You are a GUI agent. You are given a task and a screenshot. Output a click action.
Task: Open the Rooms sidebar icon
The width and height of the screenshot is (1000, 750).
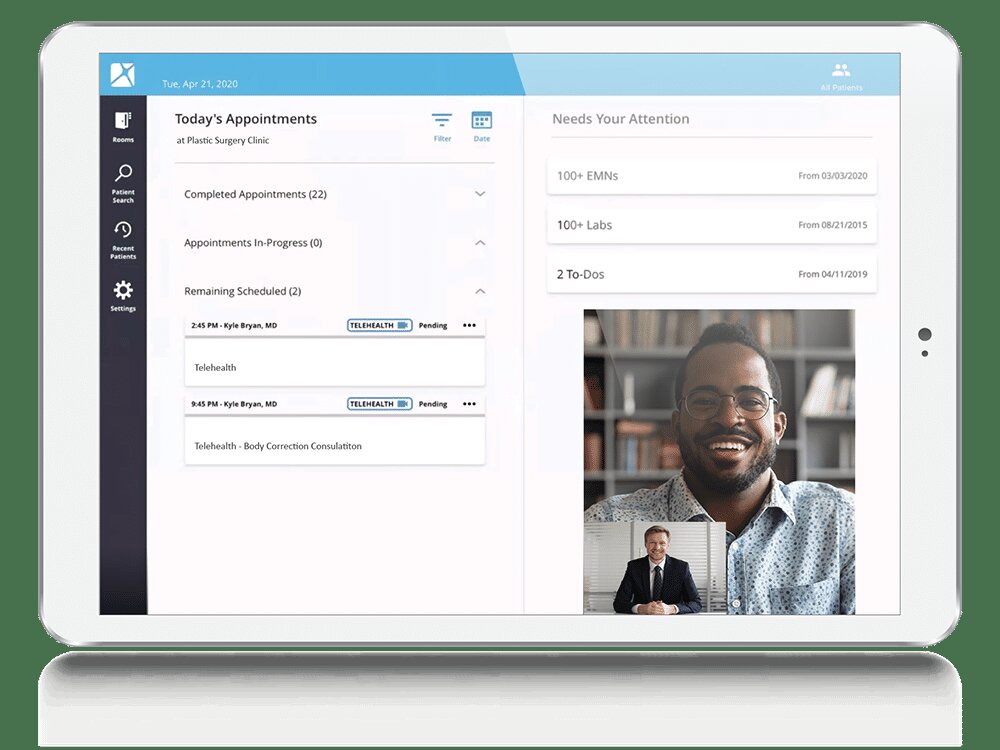[x=123, y=125]
